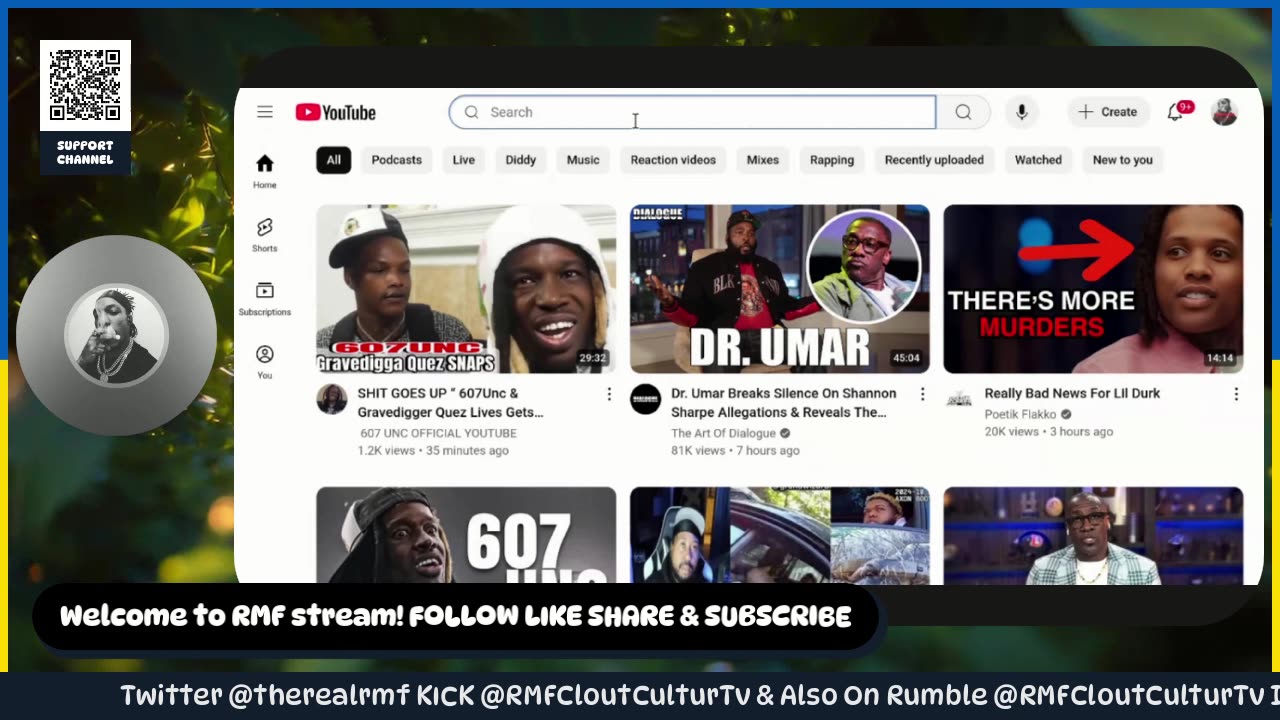Click the SUPPORT CHANNEL label

point(85,152)
